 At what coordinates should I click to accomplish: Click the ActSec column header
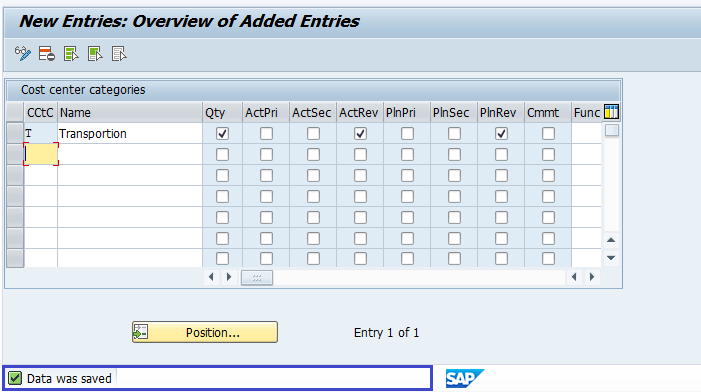coord(313,113)
